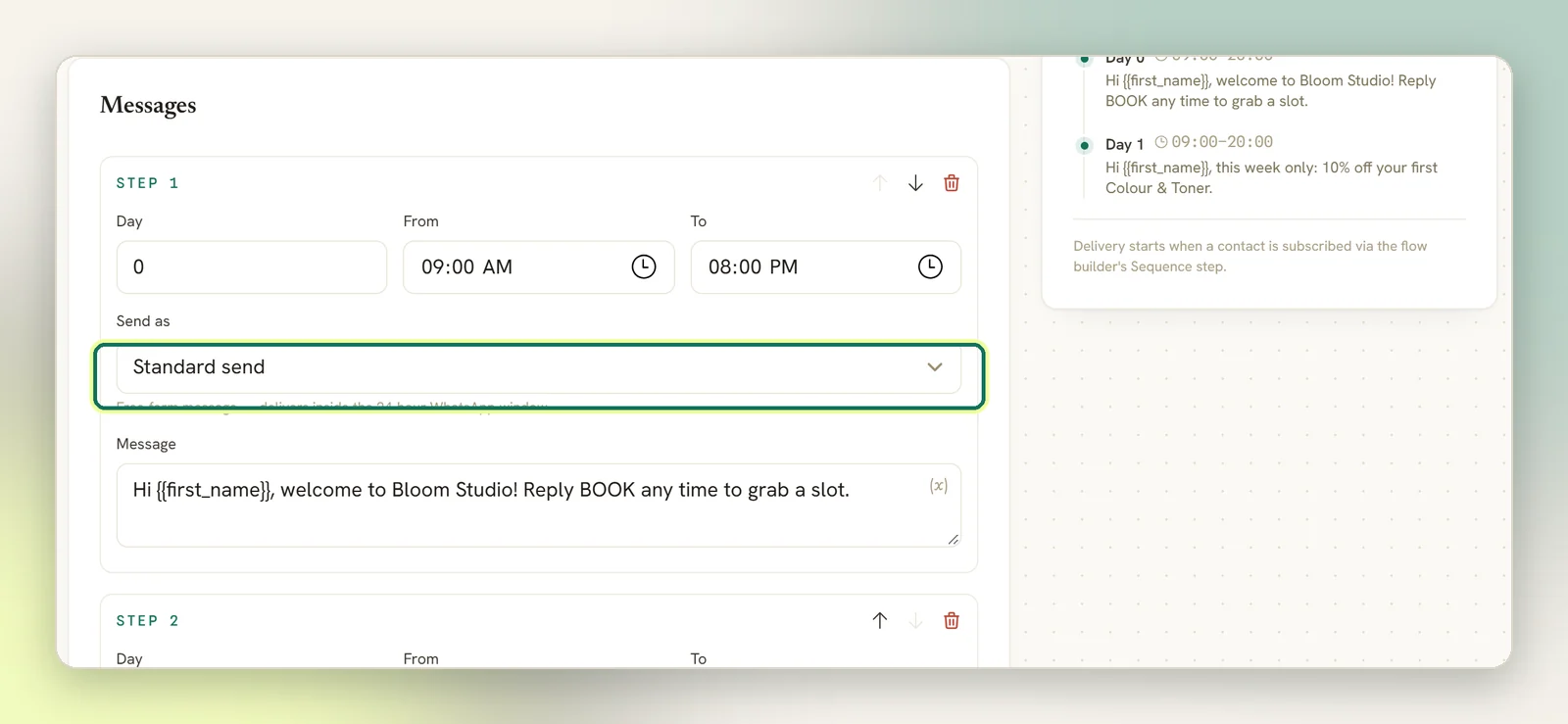The height and width of the screenshot is (724, 1568).
Task: Click the Send as label
Action: [x=143, y=321]
